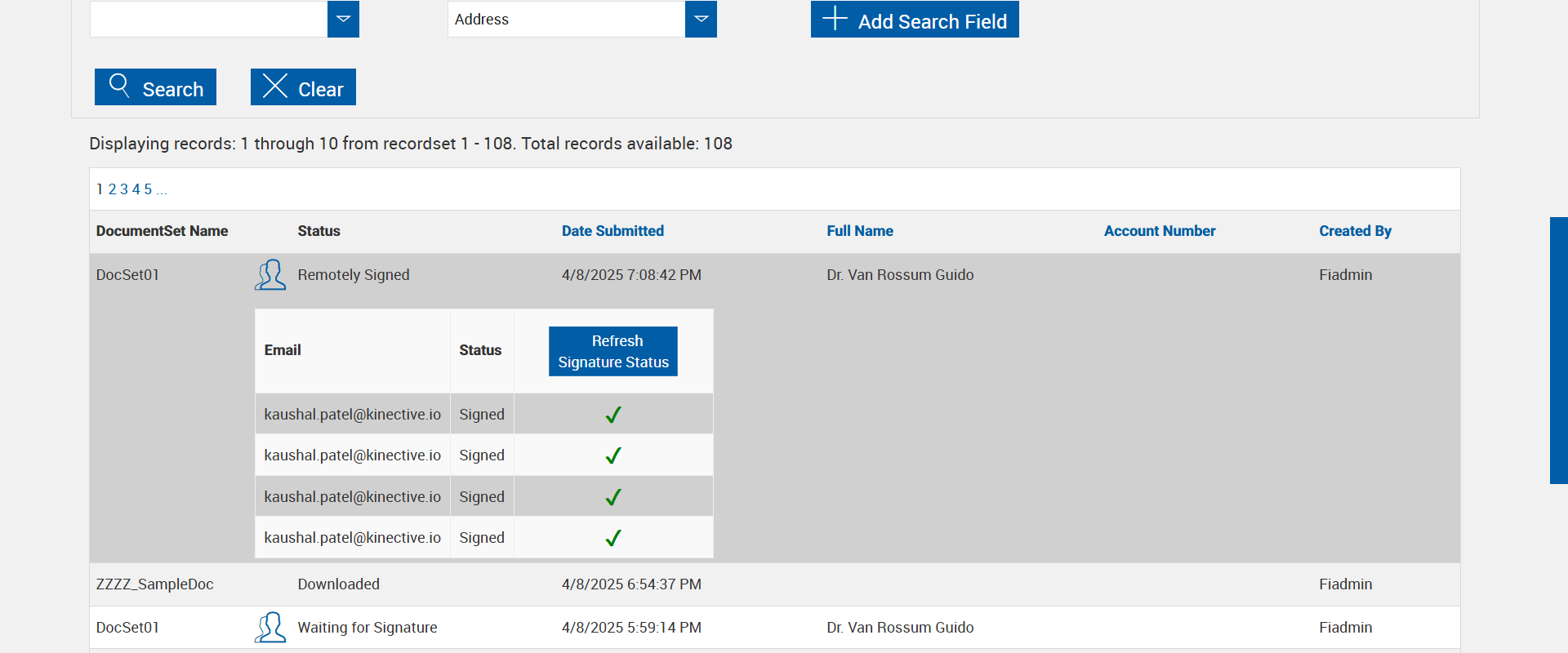The height and width of the screenshot is (653, 1568).
Task: Sort by Account Number column header
Action: (1160, 231)
